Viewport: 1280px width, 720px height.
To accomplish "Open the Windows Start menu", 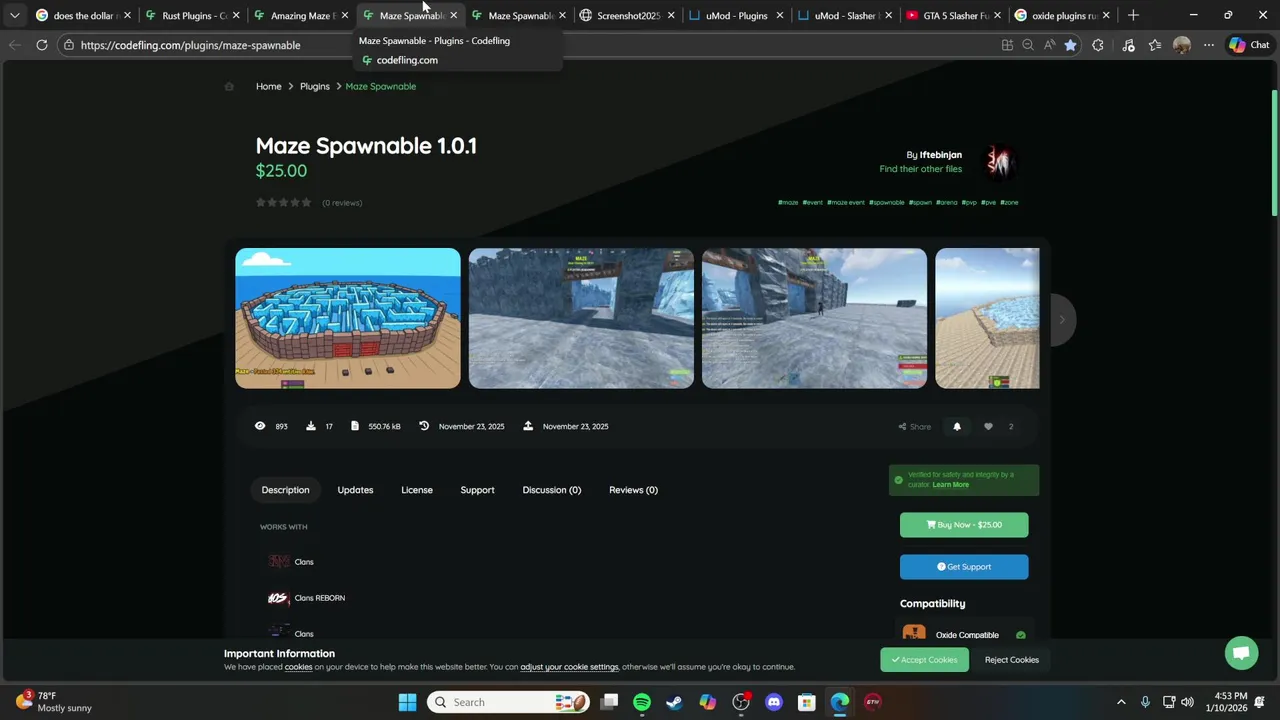I will pyautogui.click(x=407, y=702).
